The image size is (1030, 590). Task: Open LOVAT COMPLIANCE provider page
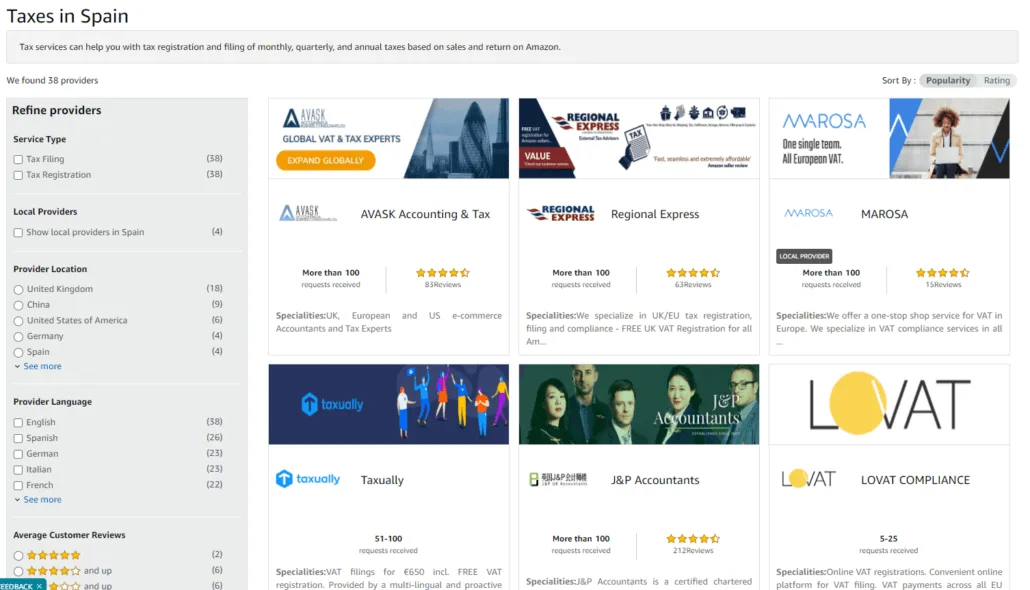[915, 480]
